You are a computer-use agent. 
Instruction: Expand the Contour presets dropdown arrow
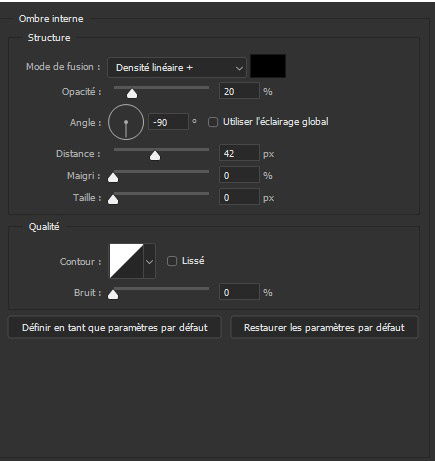149,261
